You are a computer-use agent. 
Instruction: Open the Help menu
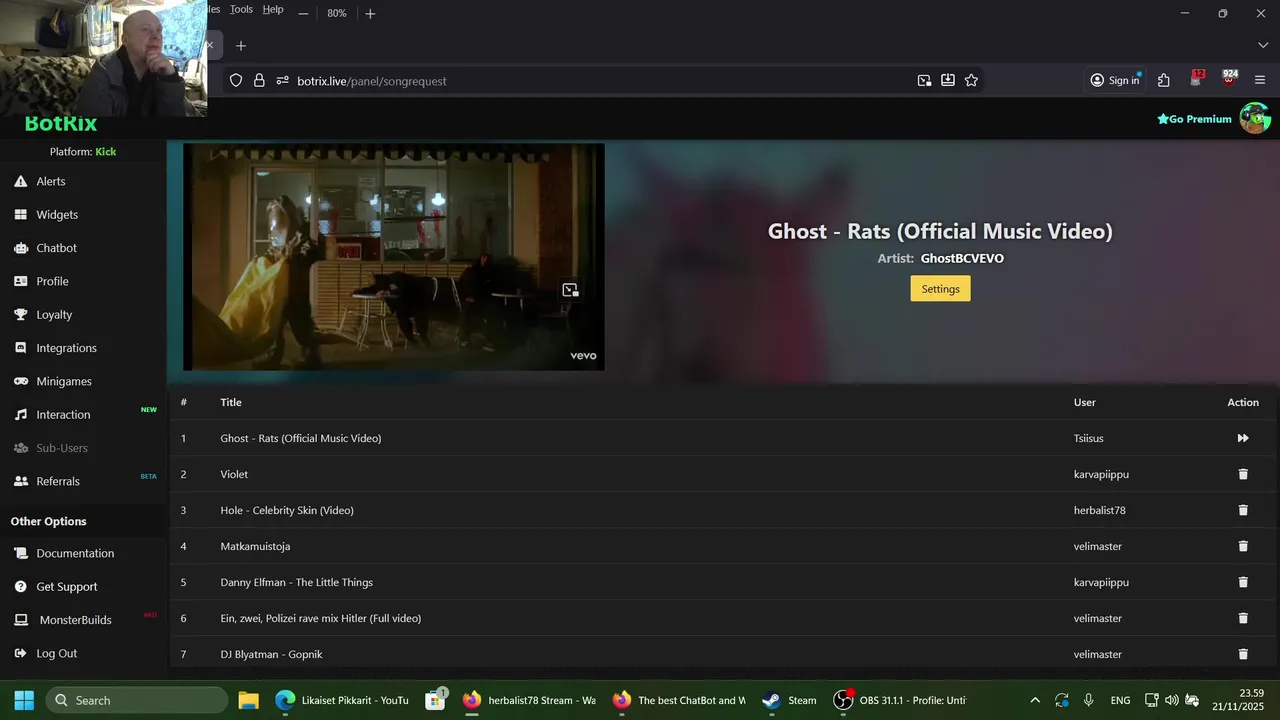(x=273, y=9)
